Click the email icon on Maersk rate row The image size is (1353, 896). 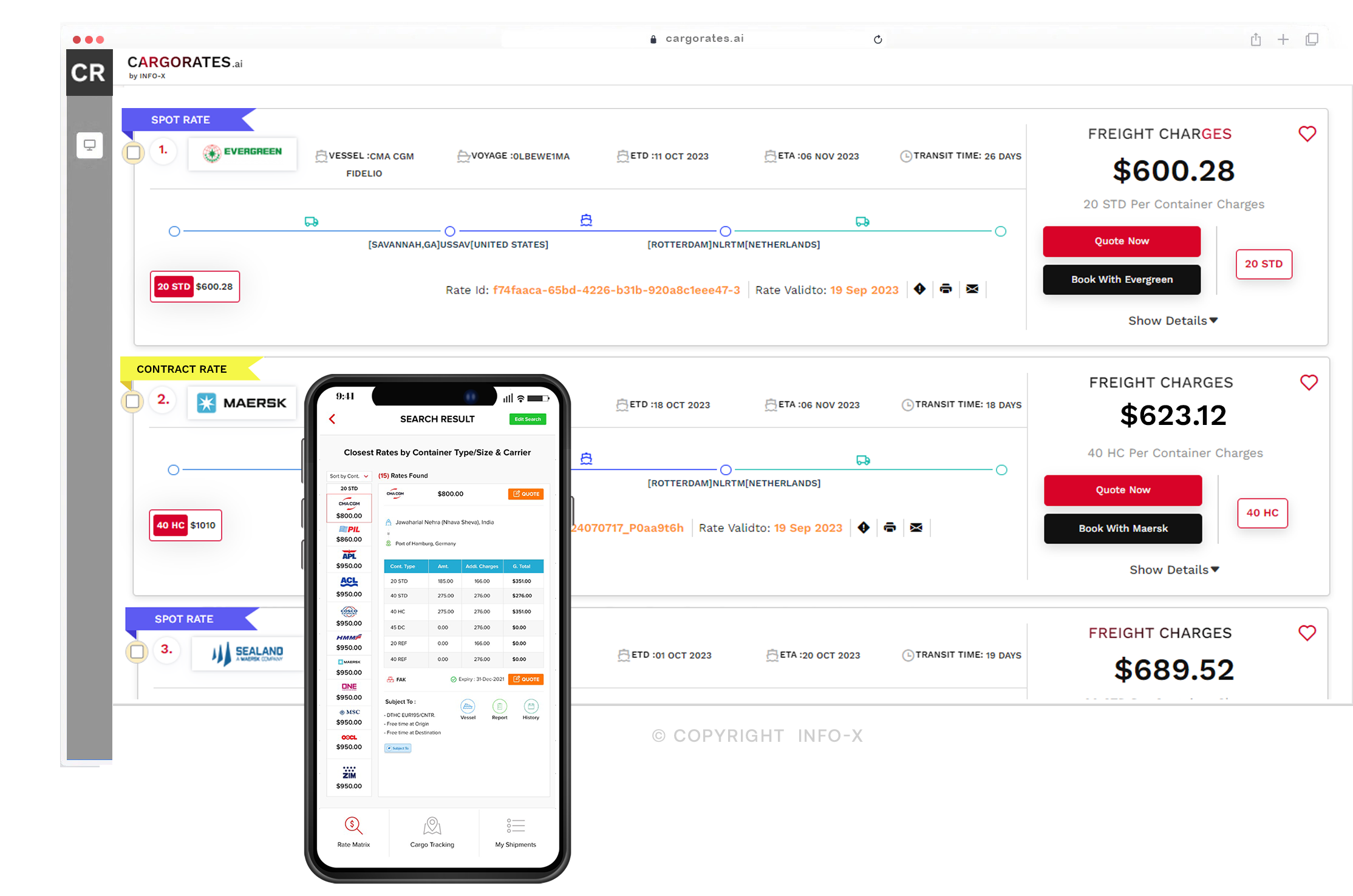(x=915, y=528)
